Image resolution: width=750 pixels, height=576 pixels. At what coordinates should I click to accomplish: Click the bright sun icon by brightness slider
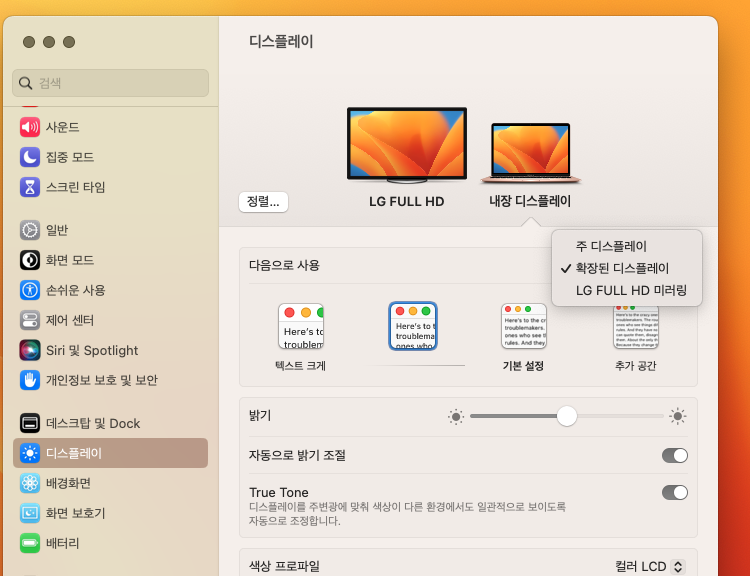677,416
